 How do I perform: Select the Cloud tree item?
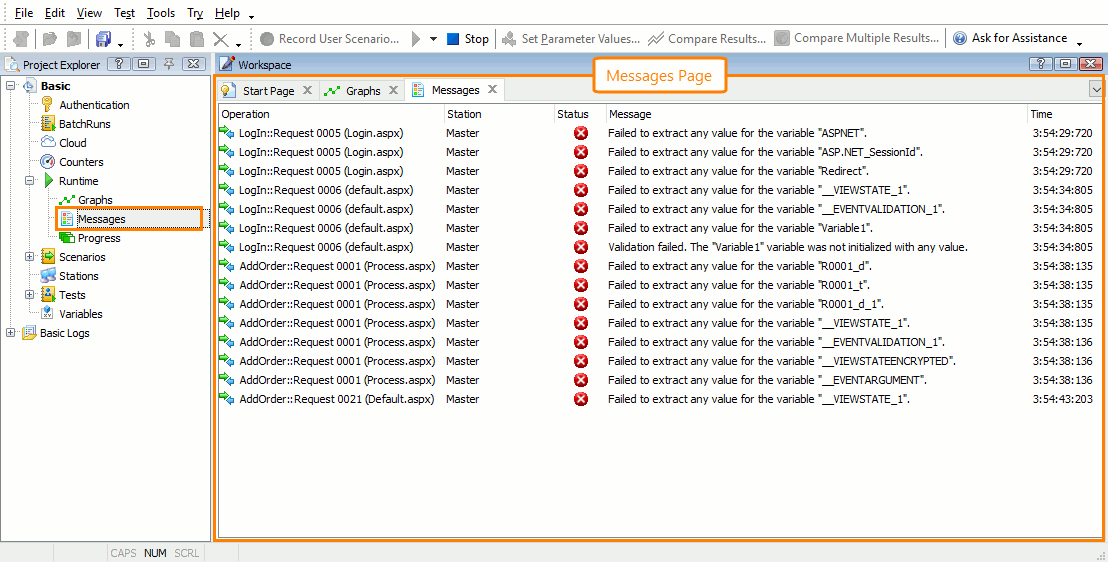point(72,143)
